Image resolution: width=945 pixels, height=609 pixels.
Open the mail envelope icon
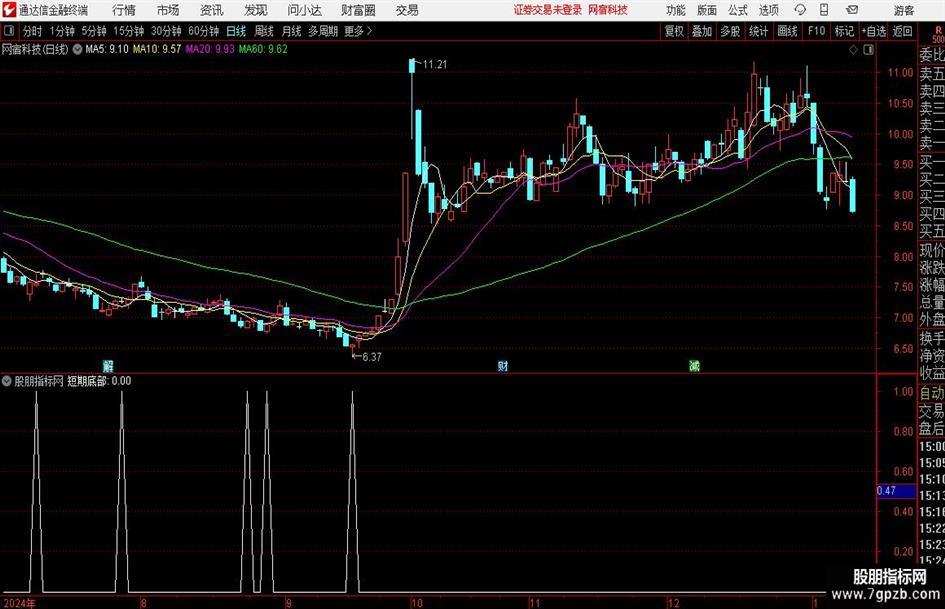click(852, 10)
